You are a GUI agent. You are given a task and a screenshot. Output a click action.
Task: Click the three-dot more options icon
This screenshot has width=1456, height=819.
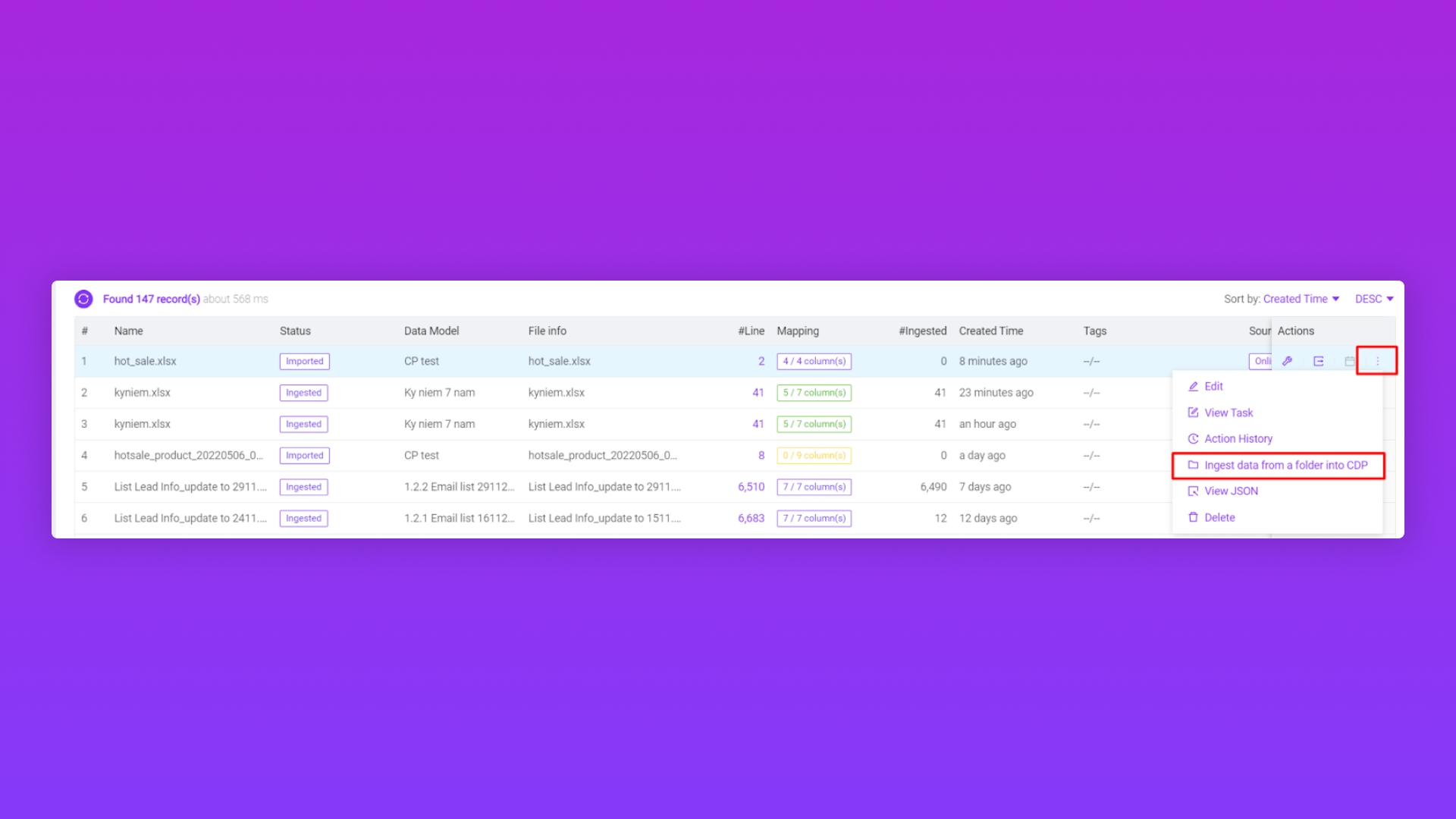[x=1377, y=361]
